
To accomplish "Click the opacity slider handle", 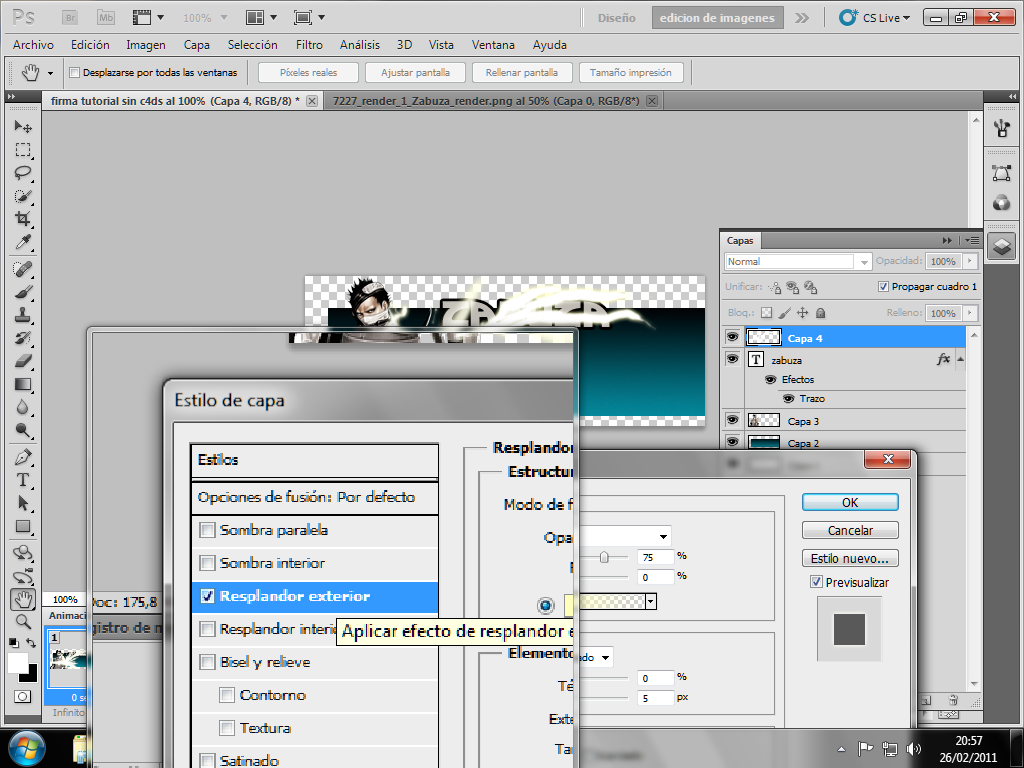I will (604, 557).
